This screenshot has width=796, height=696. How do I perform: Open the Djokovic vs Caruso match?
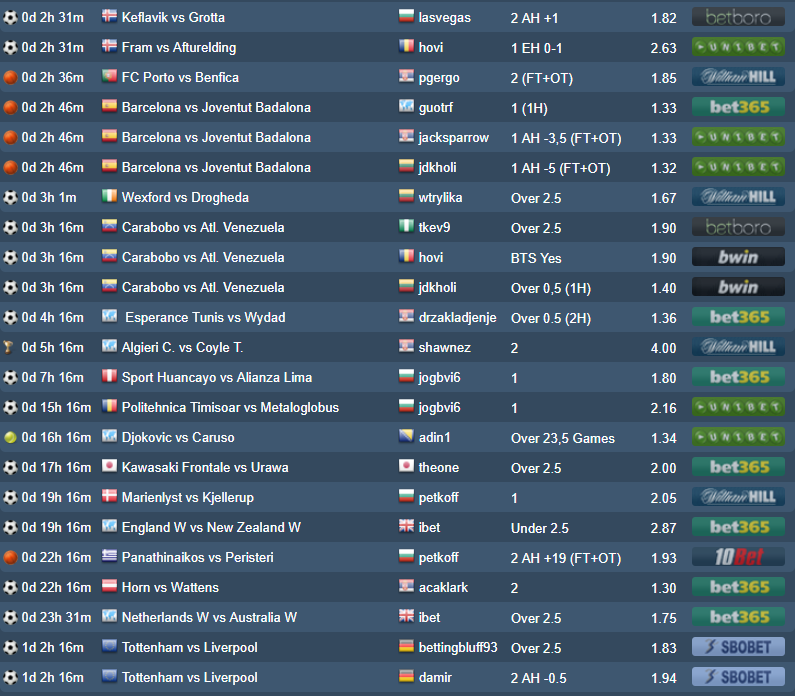point(178,437)
